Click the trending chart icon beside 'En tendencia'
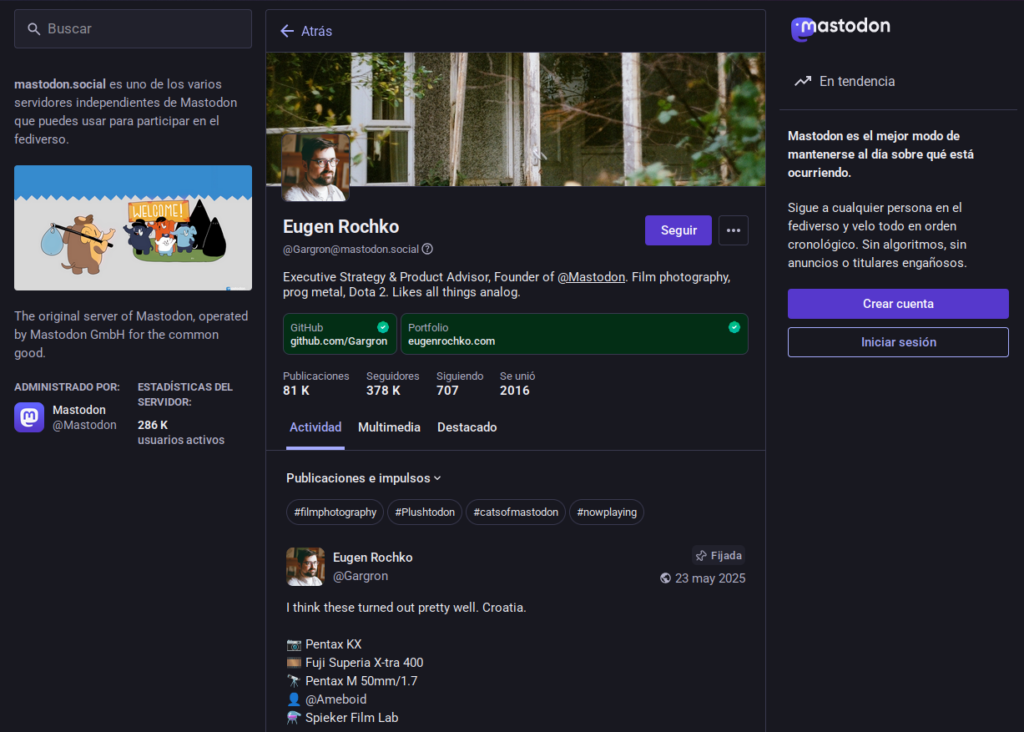This screenshot has height=732, width=1024. pyautogui.click(x=802, y=81)
